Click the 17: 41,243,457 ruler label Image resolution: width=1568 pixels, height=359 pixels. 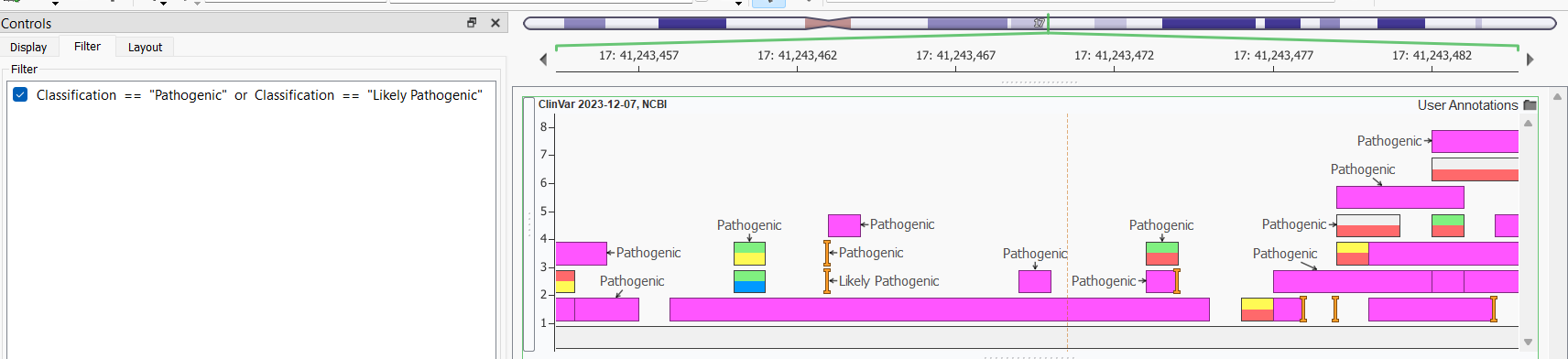(x=638, y=55)
